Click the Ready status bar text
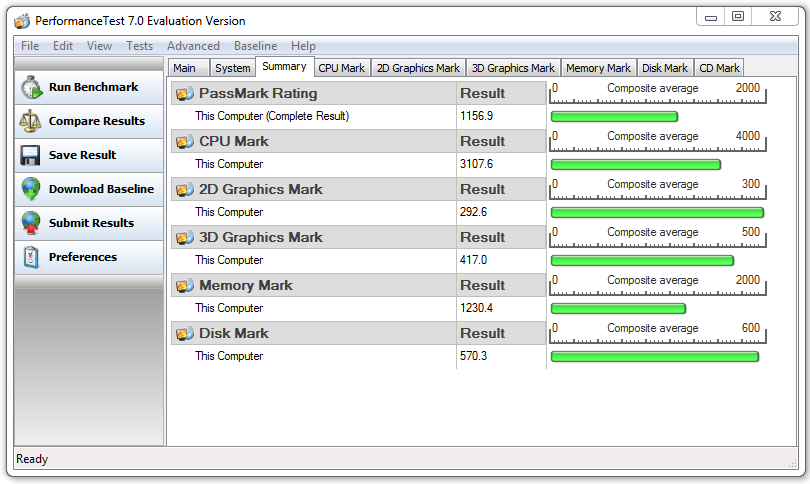The height and width of the screenshot is (484, 810). (32, 459)
